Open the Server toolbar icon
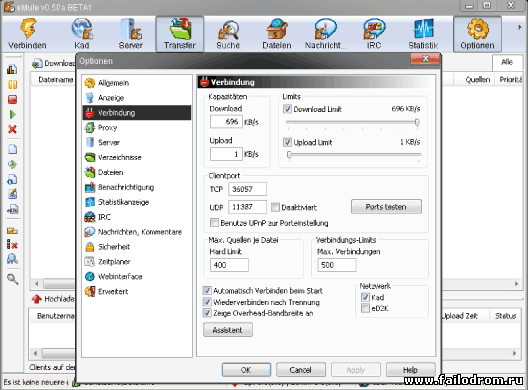The height and width of the screenshot is (390, 528). tap(130, 34)
